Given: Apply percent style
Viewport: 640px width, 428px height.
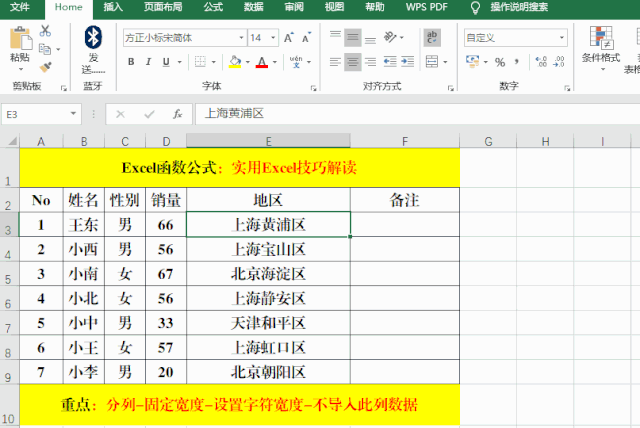Looking at the screenshot, I should pyautogui.click(x=500, y=62).
